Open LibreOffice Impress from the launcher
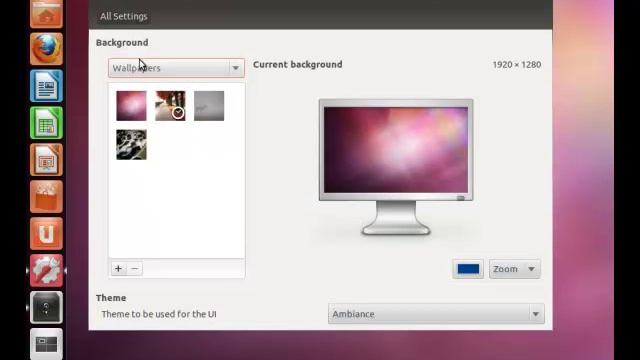Screen dimensions: 640x360 click(46, 160)
